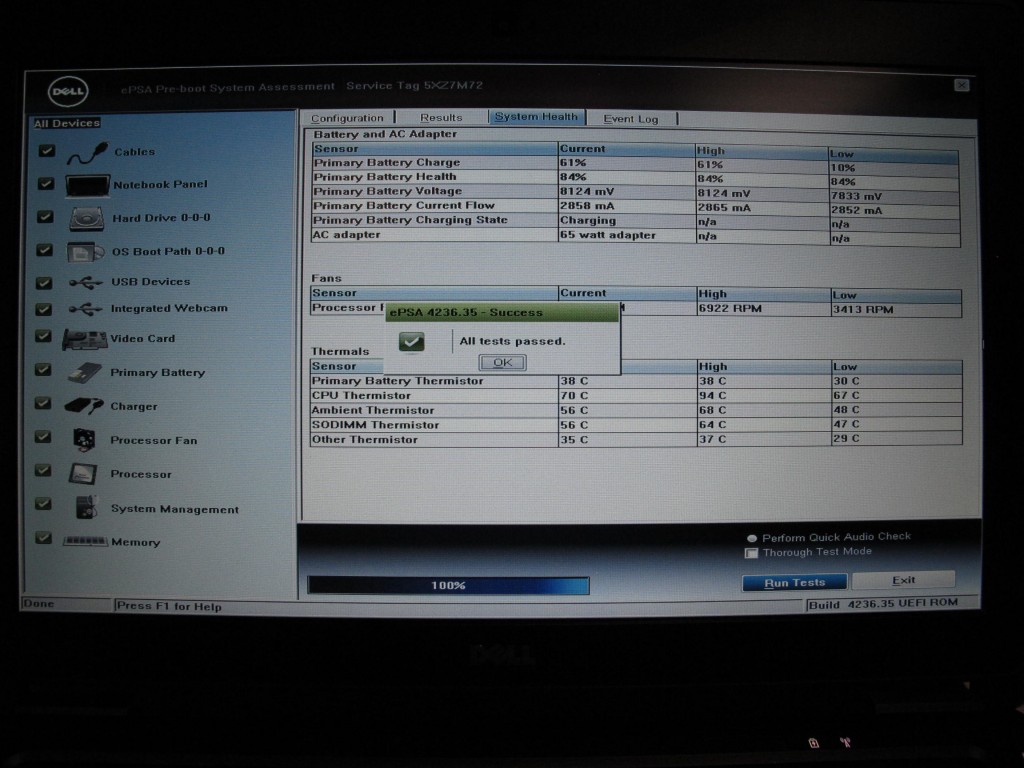
Task: Click the Memory module icon
Action: pyautogui.click(x=85, y=541)
